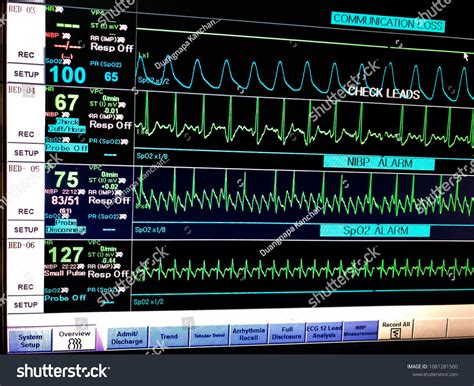Click Resp Off text in Bed 04

click(x=111, y=125)
